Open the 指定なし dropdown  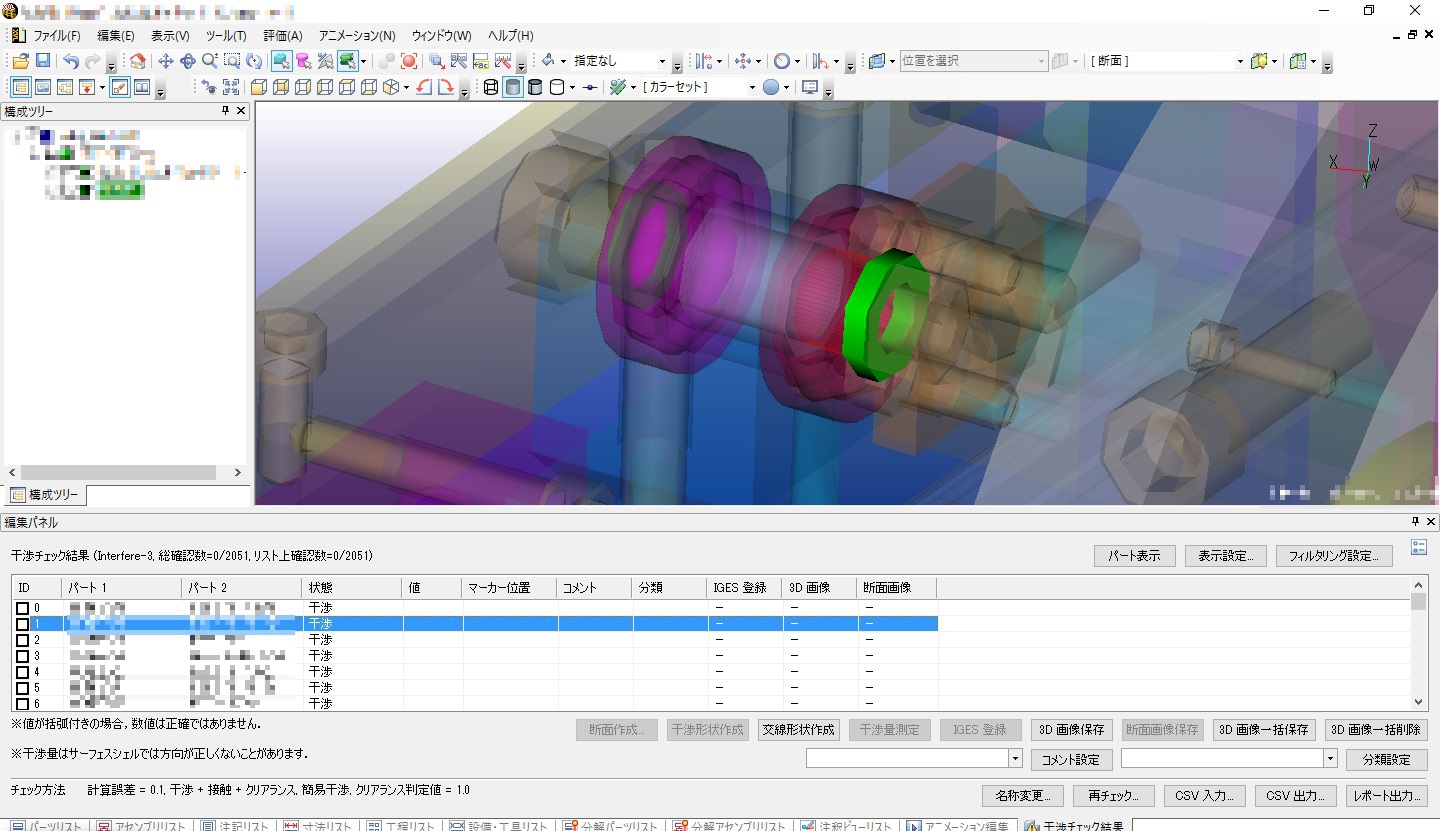(x=661, y=61)
